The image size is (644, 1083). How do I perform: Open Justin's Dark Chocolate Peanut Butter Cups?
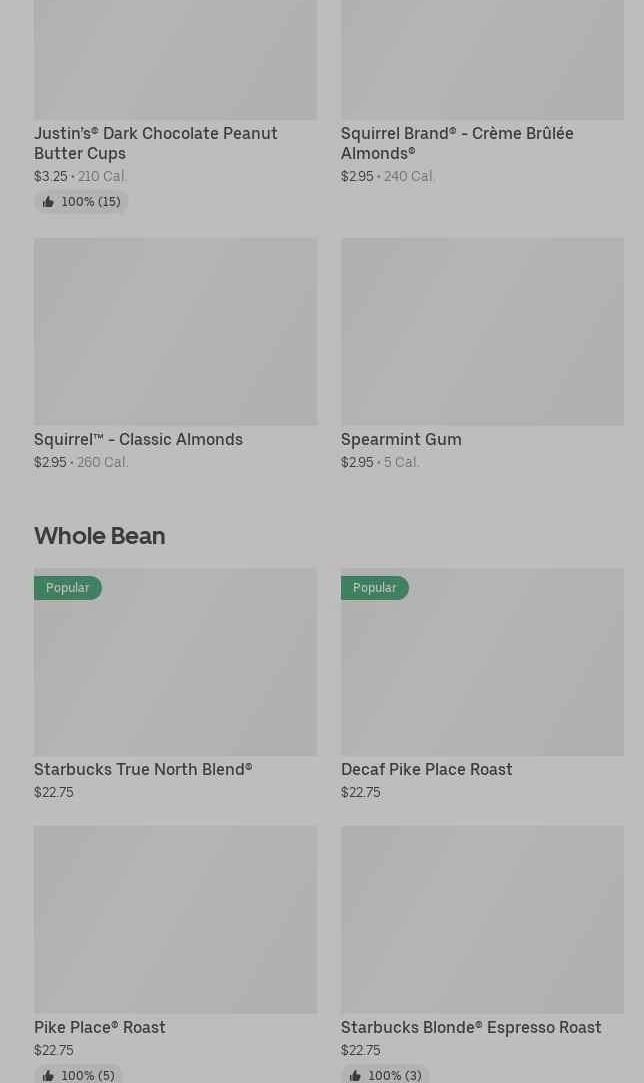[155, 143]
